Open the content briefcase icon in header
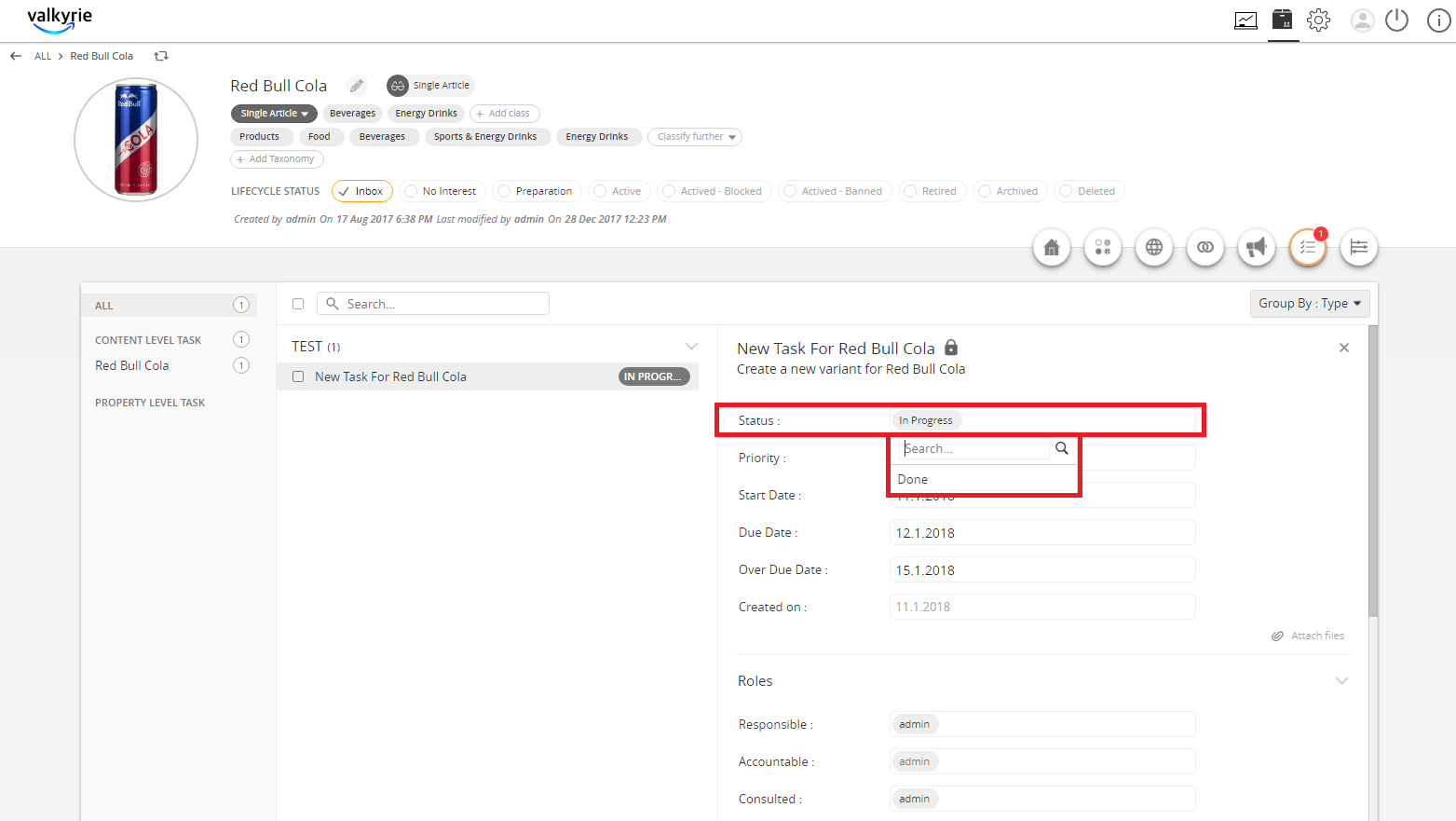The height and width of the screenshot is (821, 1456). click(1283, 20)
